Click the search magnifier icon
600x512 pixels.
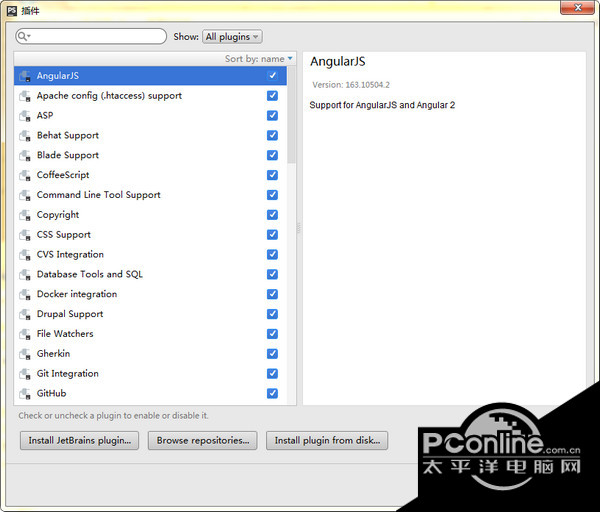(24, 36)
